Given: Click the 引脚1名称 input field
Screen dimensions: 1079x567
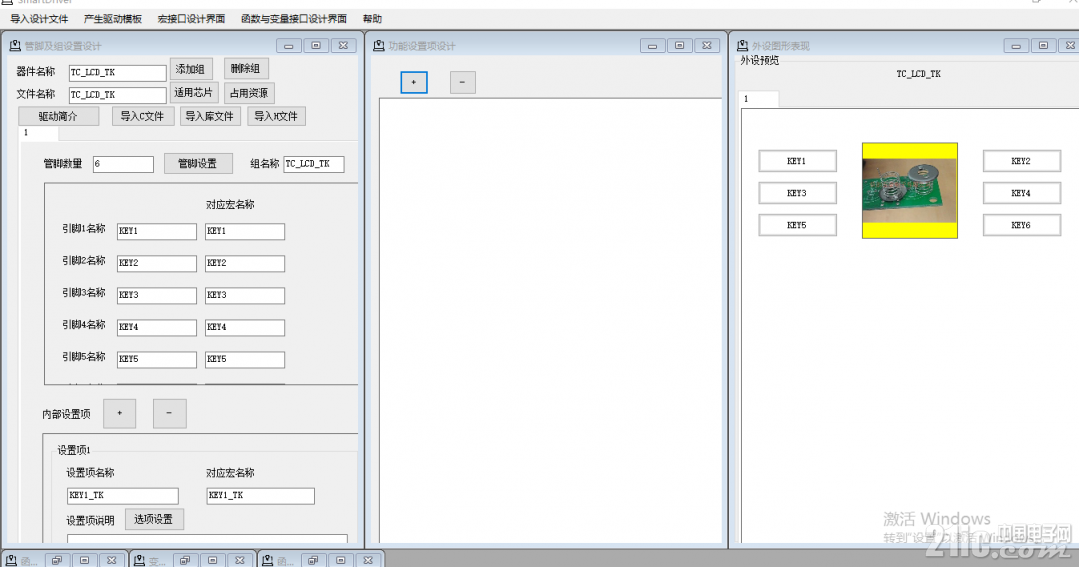Looking at the screenshot, I should tap(157, 231).
